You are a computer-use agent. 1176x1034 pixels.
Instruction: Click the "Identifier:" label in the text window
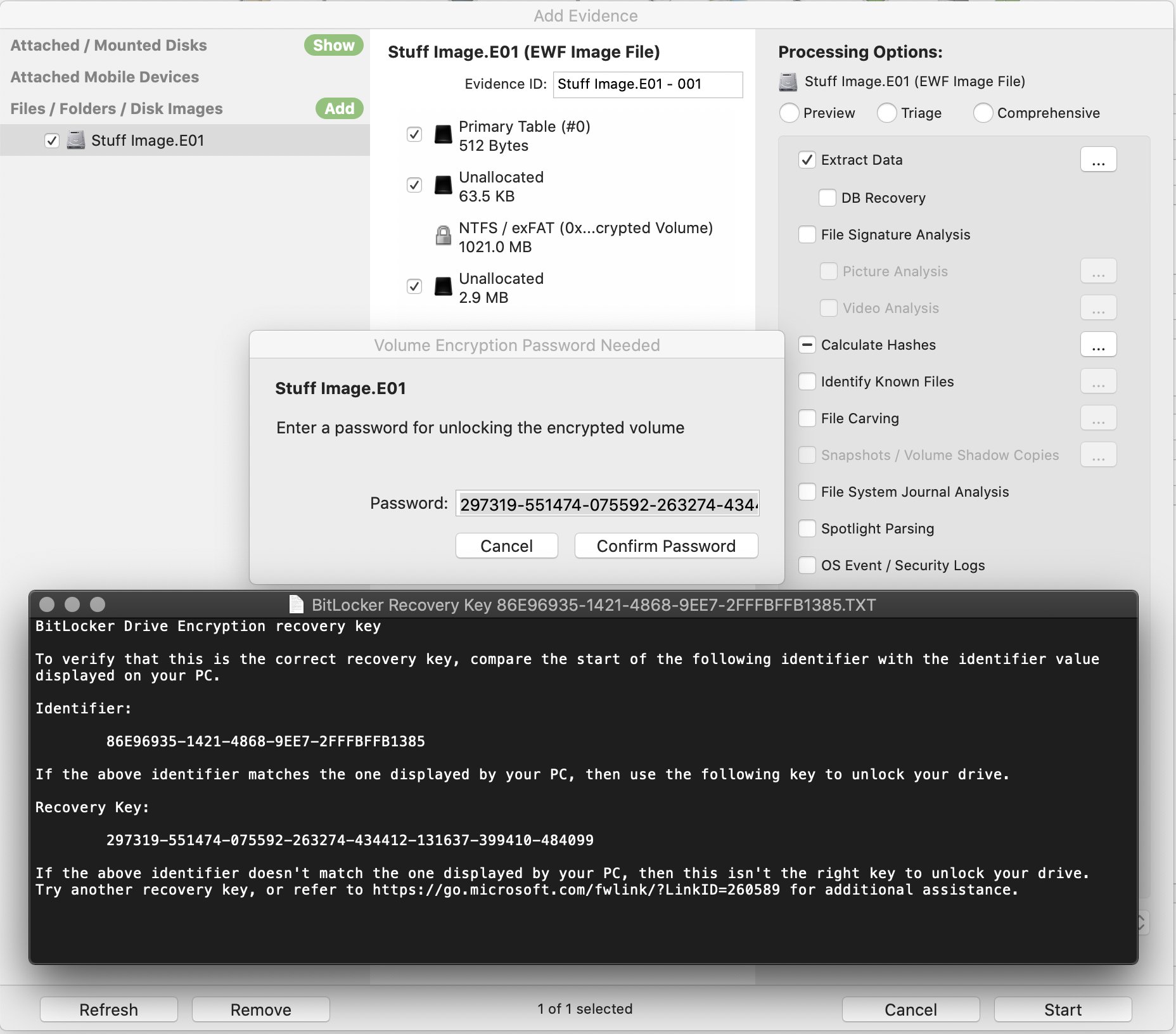[84, 708]
